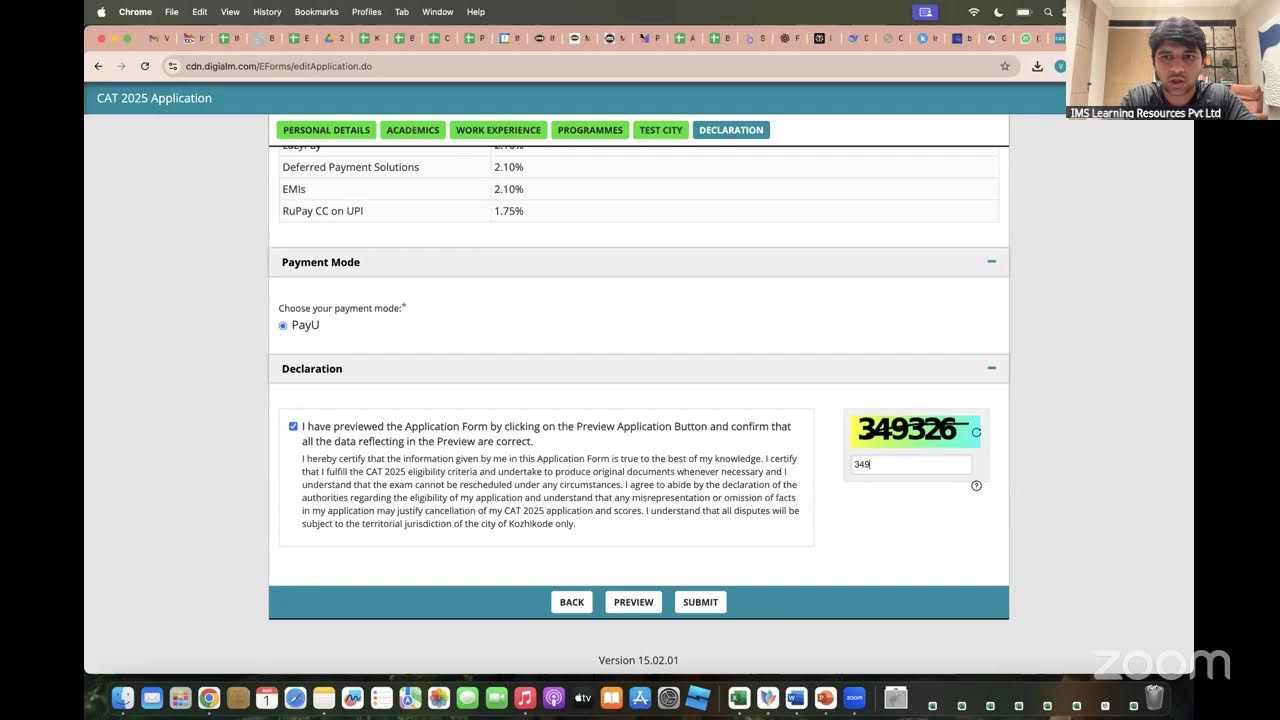This screenshot has height=720, width=1280.
Task: Open Notes from the dock
Action: point(324,698)
